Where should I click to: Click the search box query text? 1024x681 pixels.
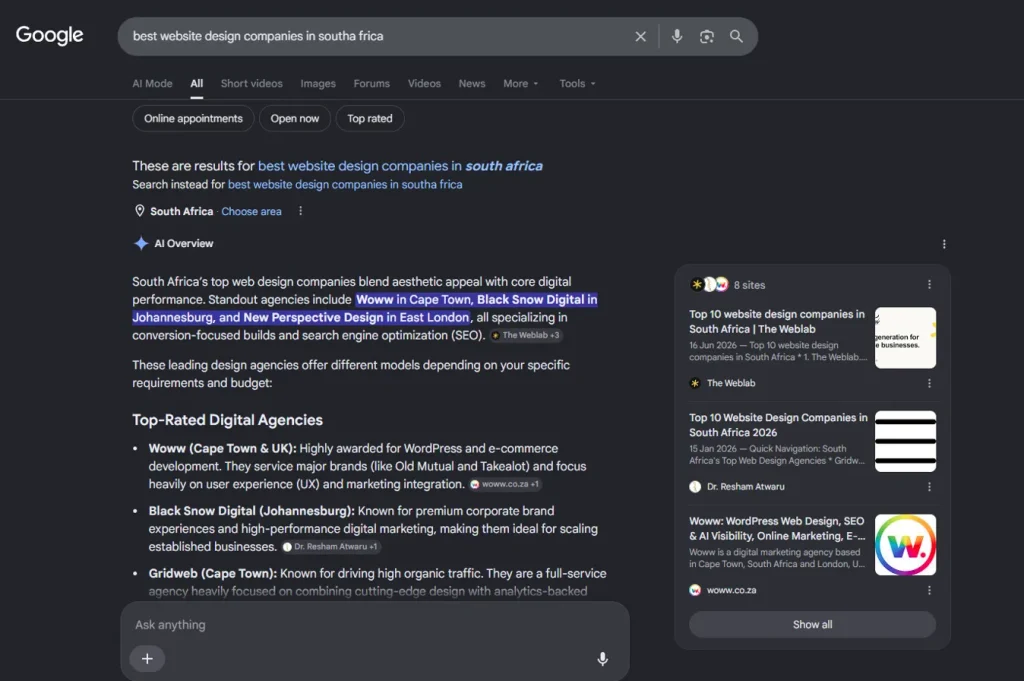(258, 36)
